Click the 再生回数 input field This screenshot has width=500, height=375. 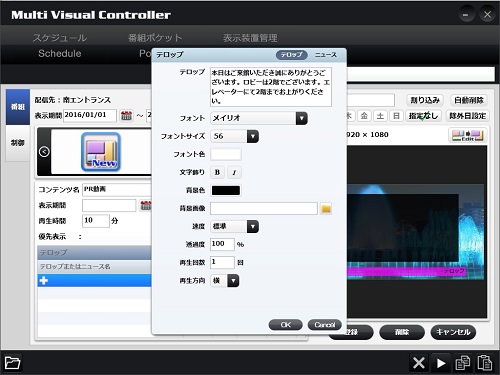point(222,262)
